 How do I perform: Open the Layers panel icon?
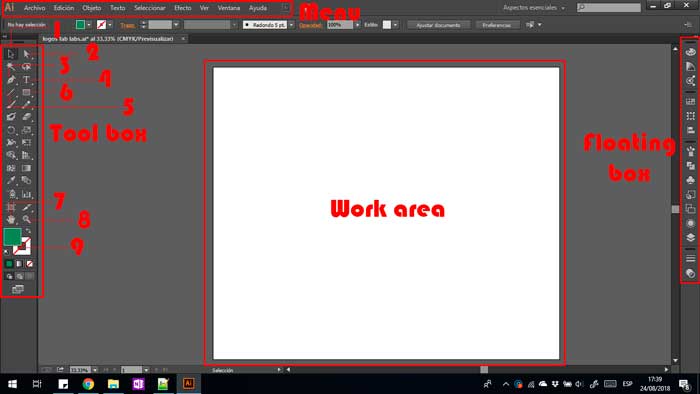point(691,237)
